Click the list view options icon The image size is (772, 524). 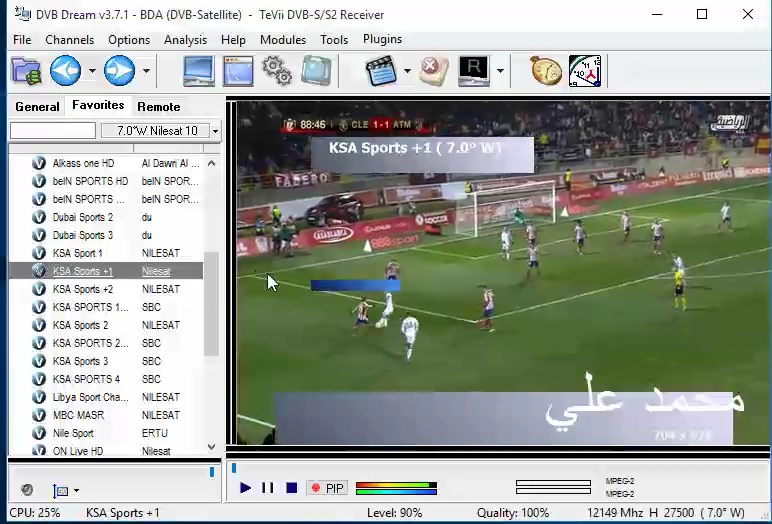click(x=60, y=491)
